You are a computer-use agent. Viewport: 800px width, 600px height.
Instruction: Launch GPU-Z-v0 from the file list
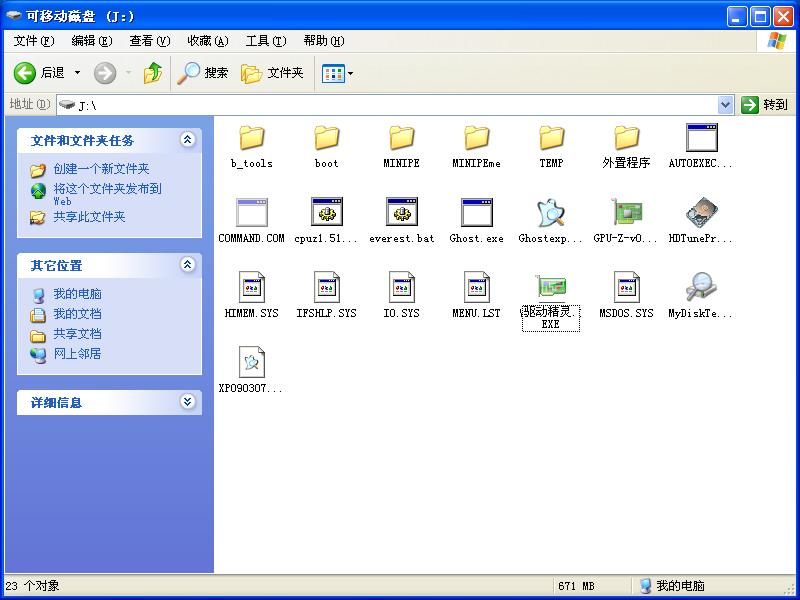(x=625, y=213)
